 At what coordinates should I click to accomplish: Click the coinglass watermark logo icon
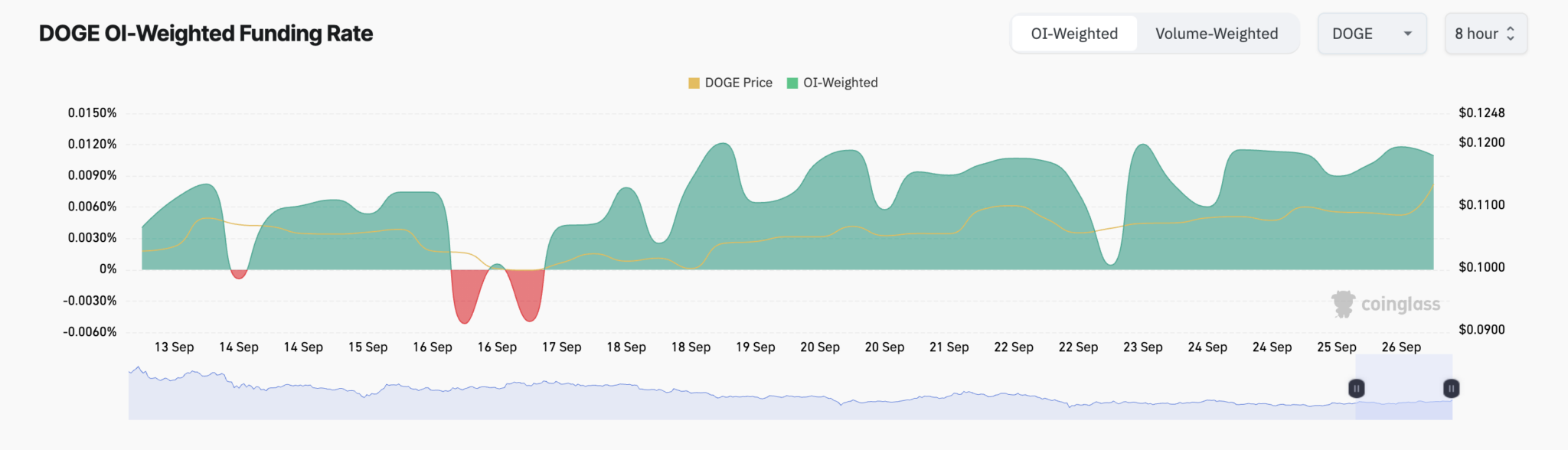(1343, 304)
